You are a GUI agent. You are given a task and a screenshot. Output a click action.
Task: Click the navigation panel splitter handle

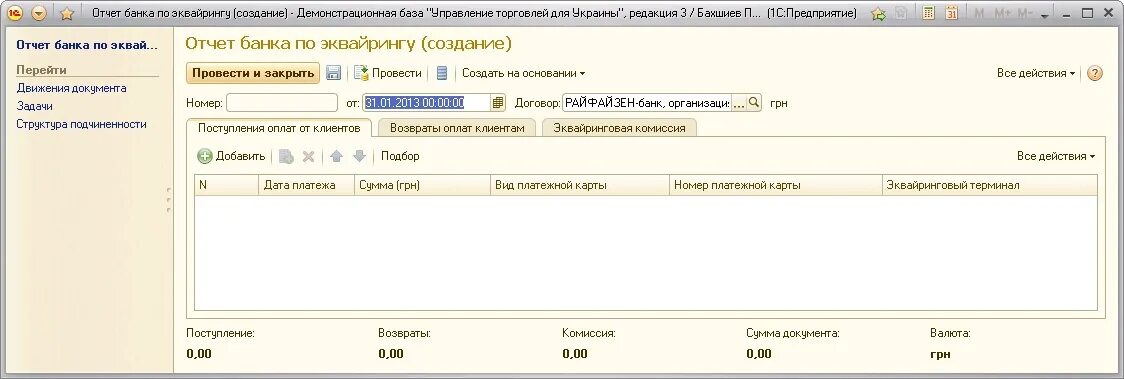(168, 201)
